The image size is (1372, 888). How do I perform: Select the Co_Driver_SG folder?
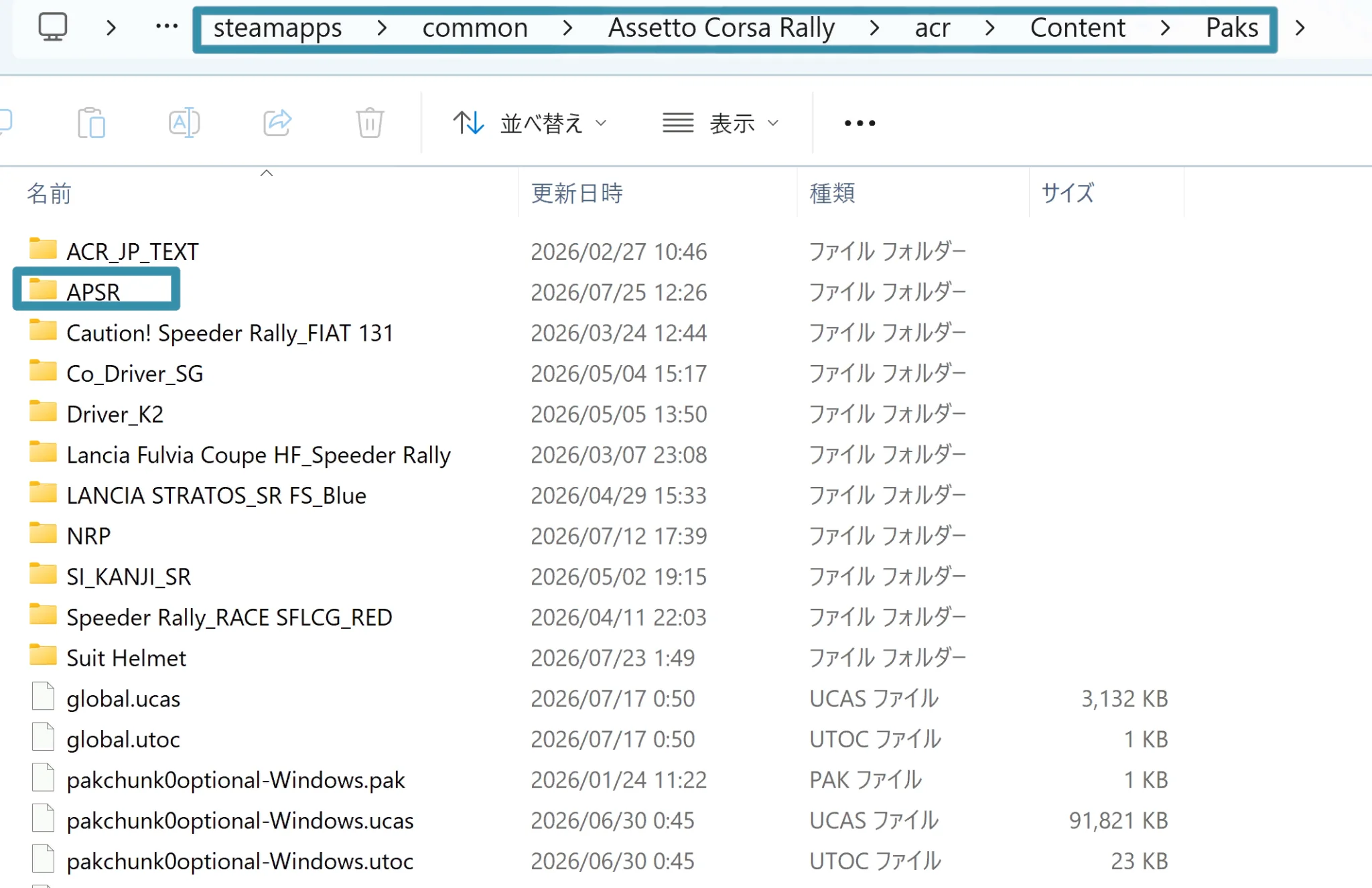(135, 374)
